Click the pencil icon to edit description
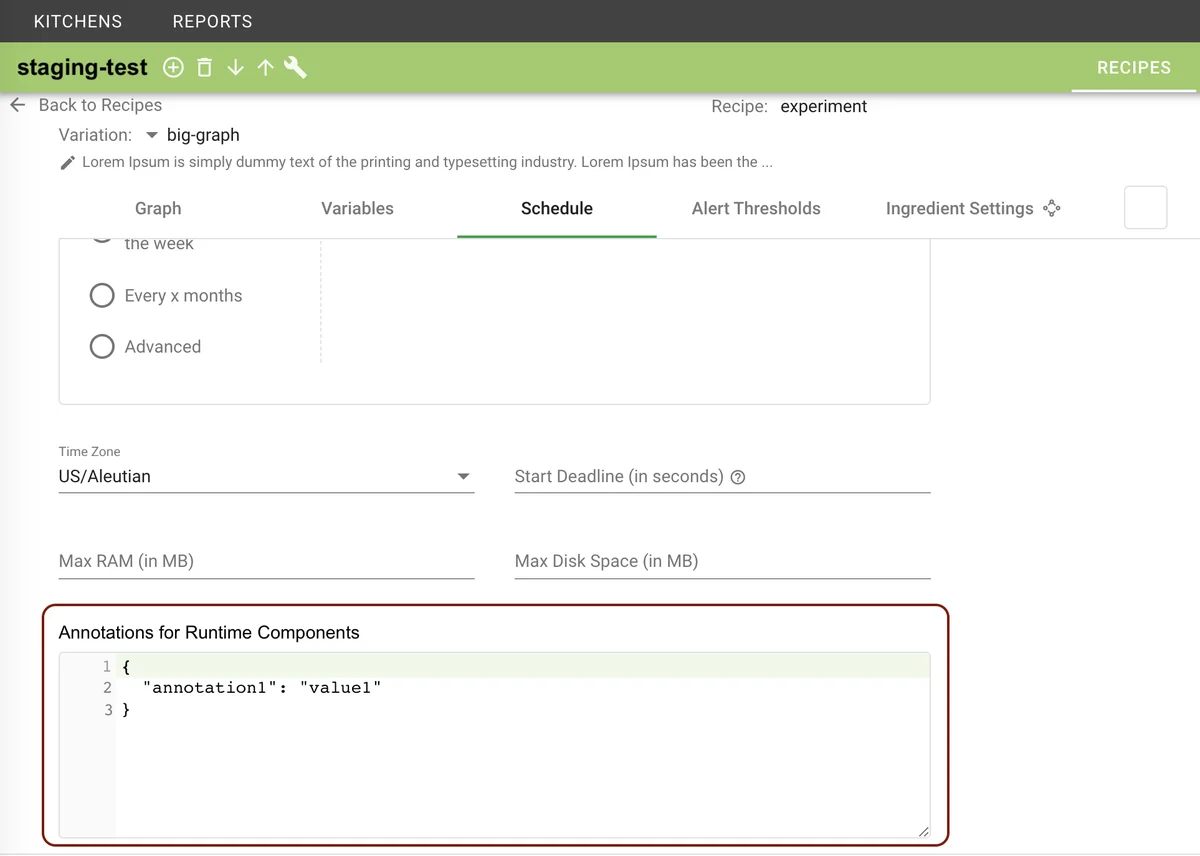The height and width of the screenshot is (856, 1200). click(x=67, y=163)
